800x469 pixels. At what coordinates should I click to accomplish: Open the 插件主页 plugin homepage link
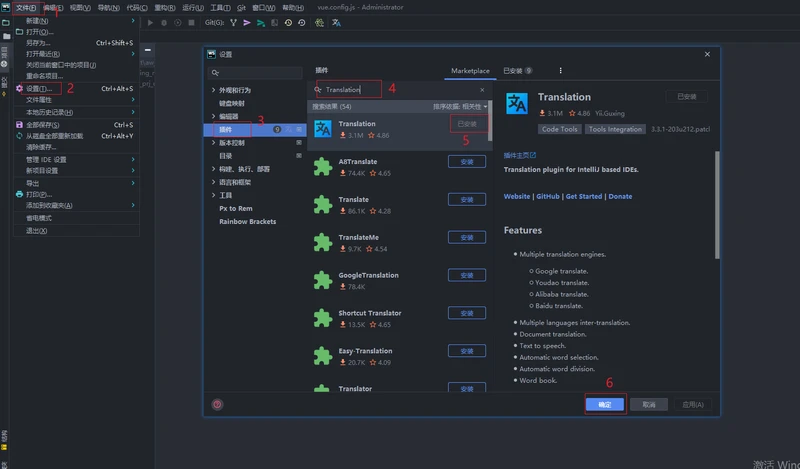(x=519, y=155)
